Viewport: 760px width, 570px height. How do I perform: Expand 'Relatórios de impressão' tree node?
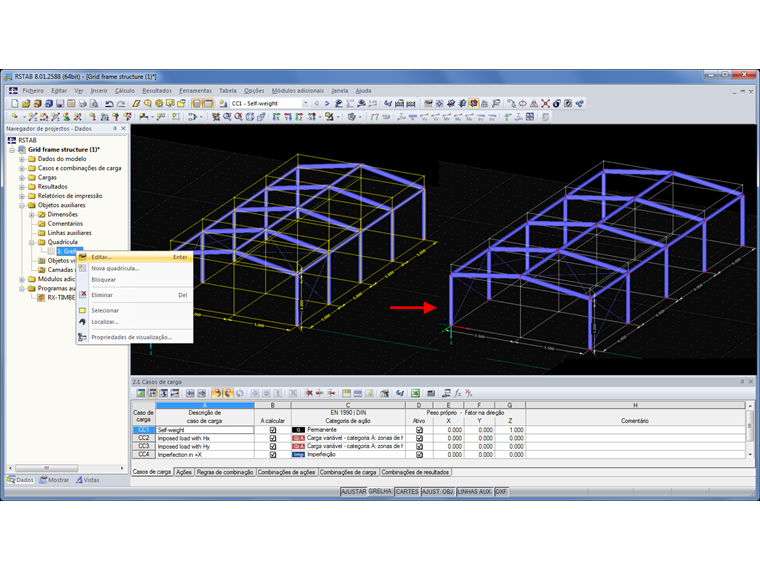(x=22, y=196)
